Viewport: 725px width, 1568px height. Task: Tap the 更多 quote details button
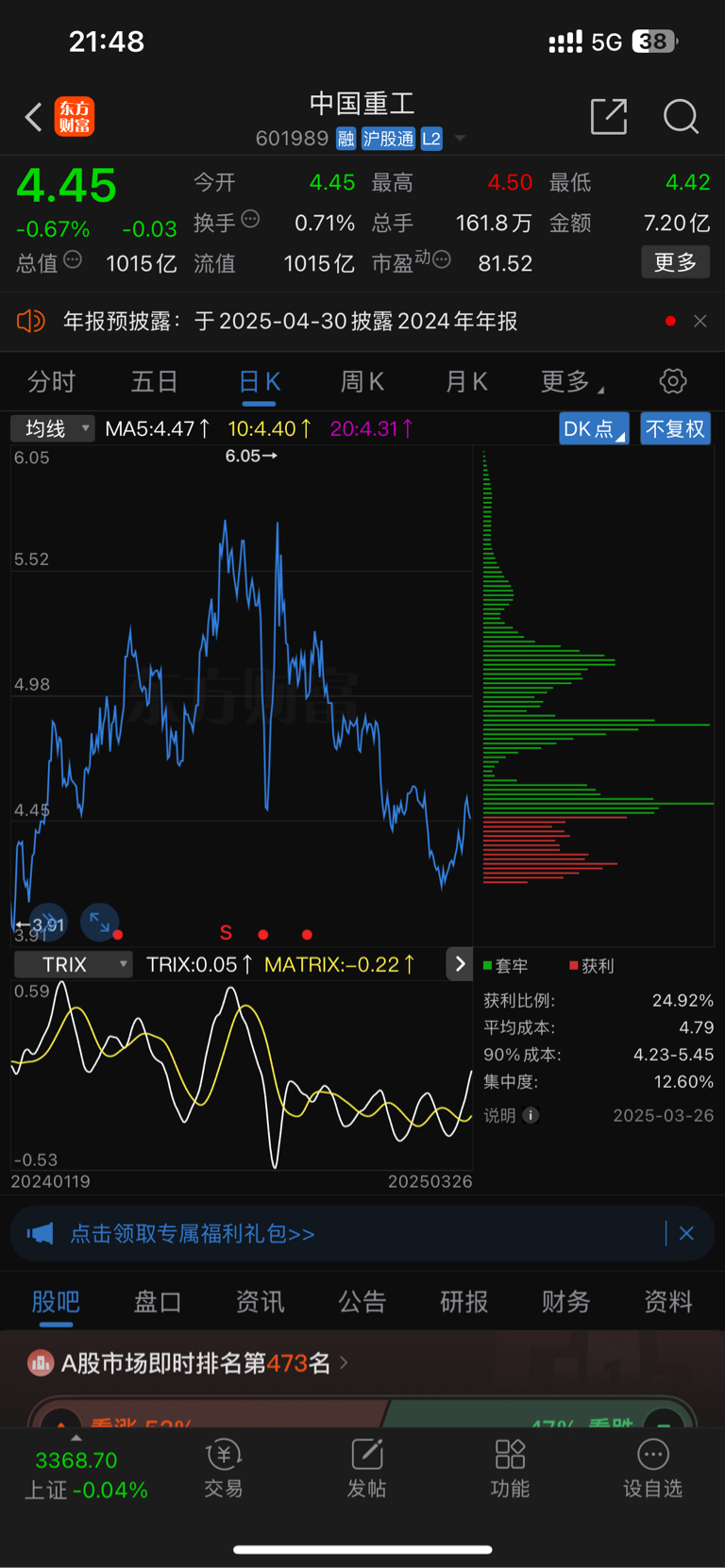pos(676,262)
